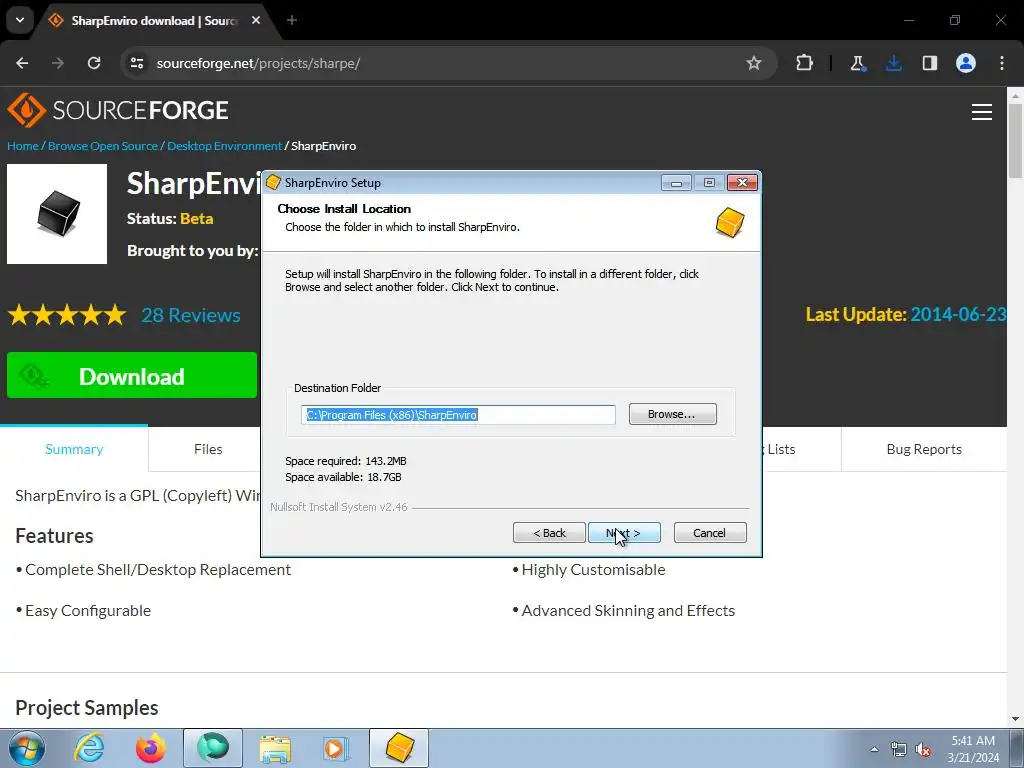This screenshot has width=1024, height=768.
Task: Open Desktop Environment breadcrumb link
Action: tap(224, 146)
